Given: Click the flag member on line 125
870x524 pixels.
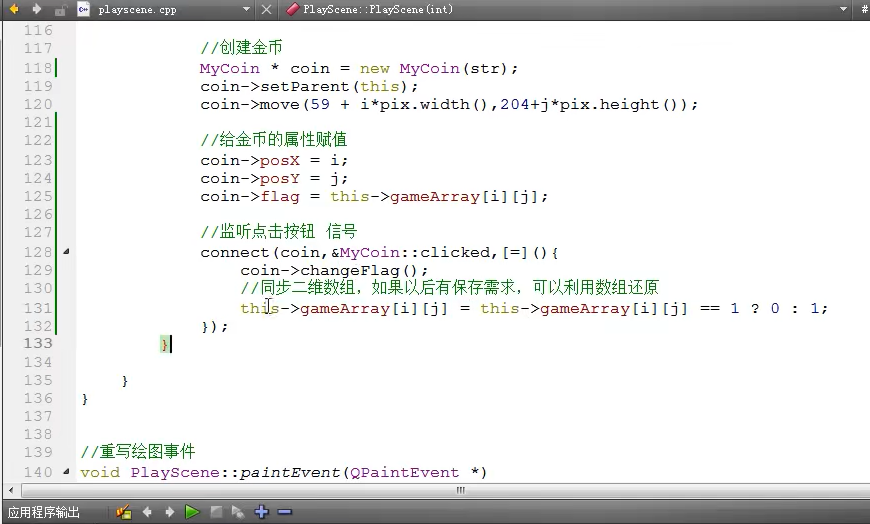Looking at the screenshot, I should tap(280, 196).
